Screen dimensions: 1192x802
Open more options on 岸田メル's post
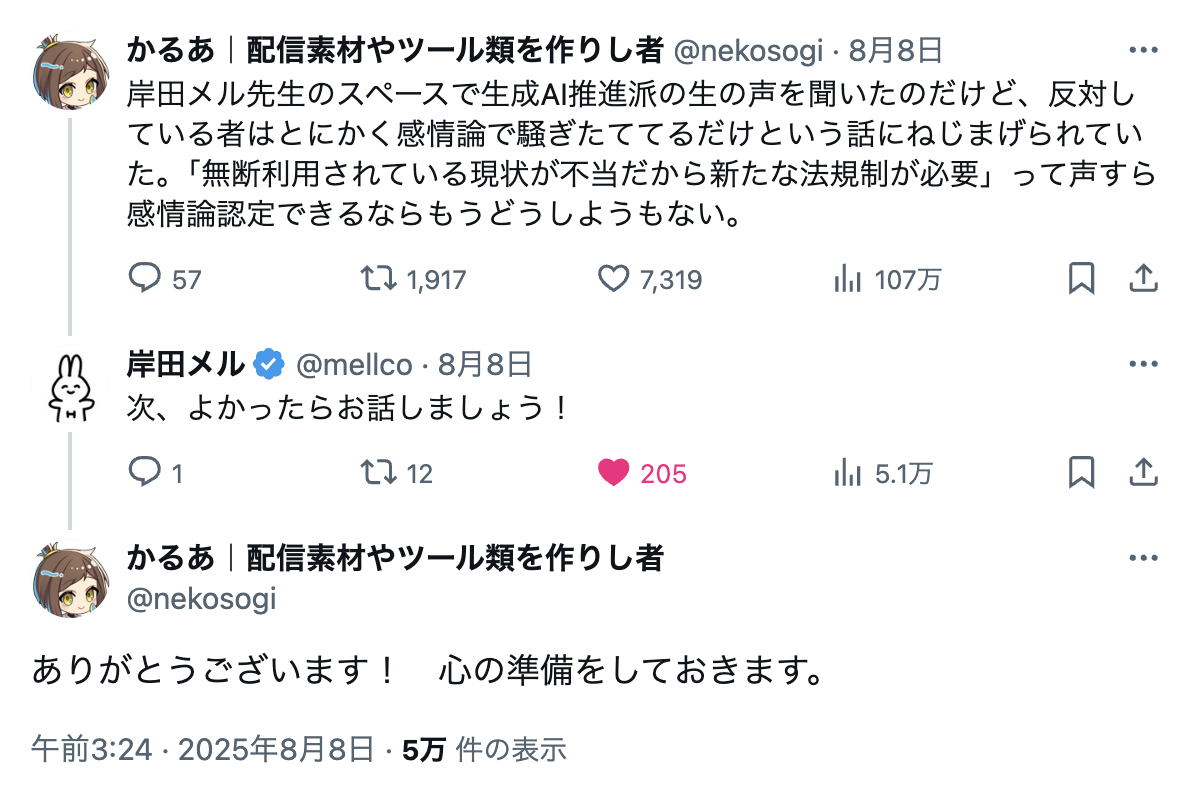click(1142, 364)
